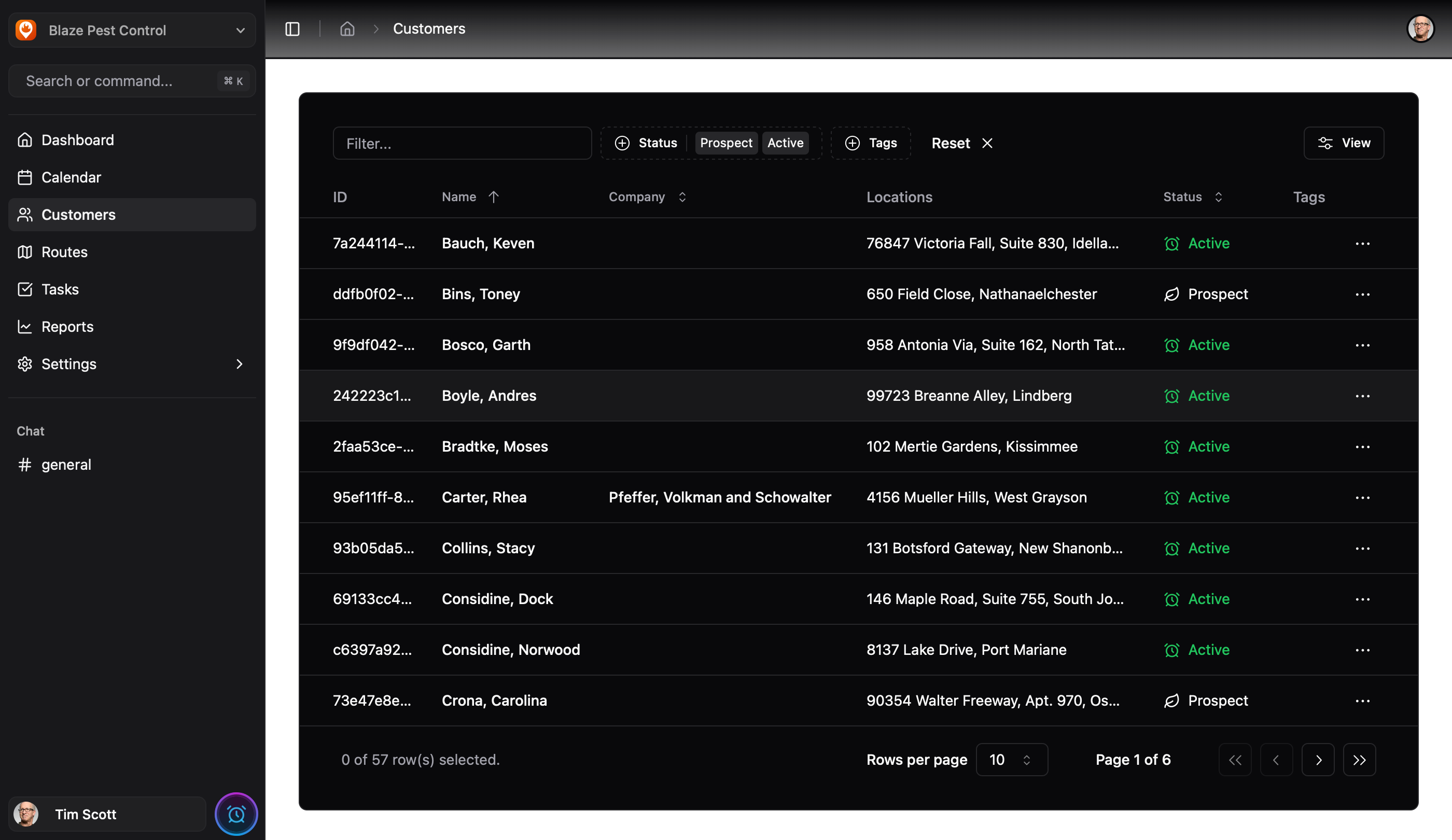Click the home breadcrumb icon
This screenshot has height=840, width=1452.
click(x=347, y=29)
